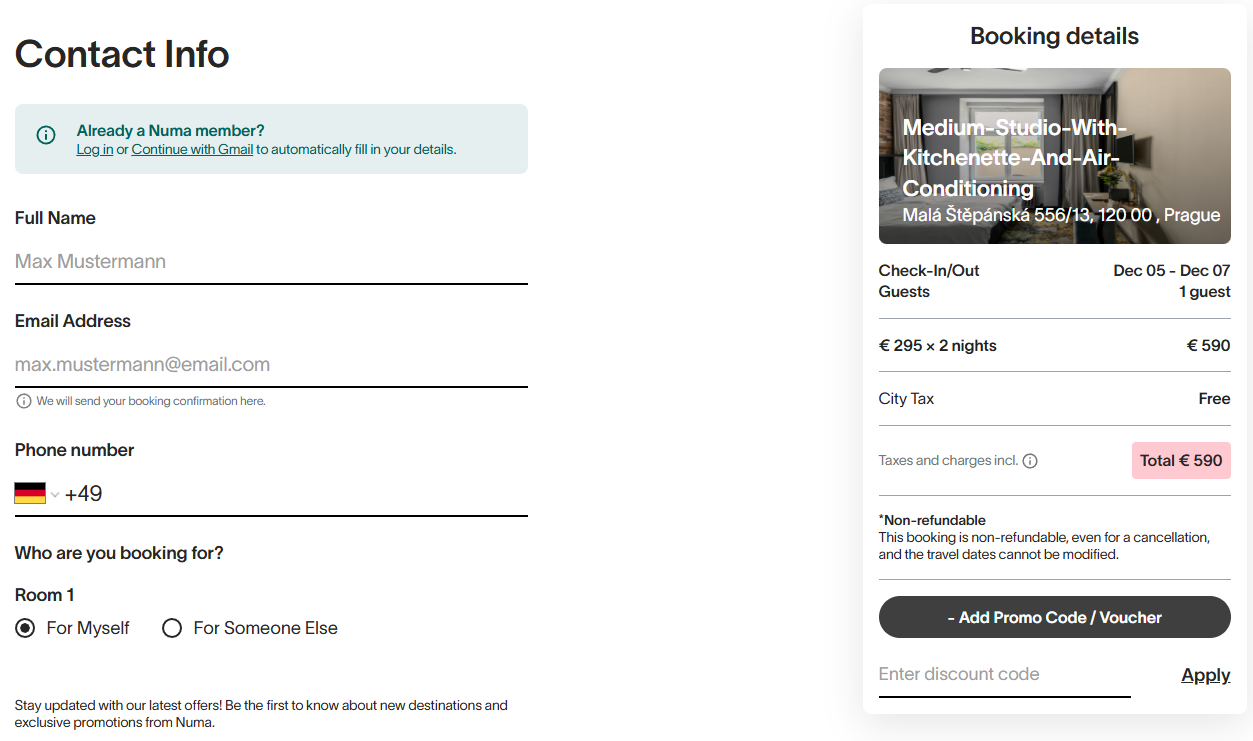This screenshot has height=741, width=1253.
Task: Select the For Someone Else radio option
Action: pyautogui.click(x=172, y=628)
